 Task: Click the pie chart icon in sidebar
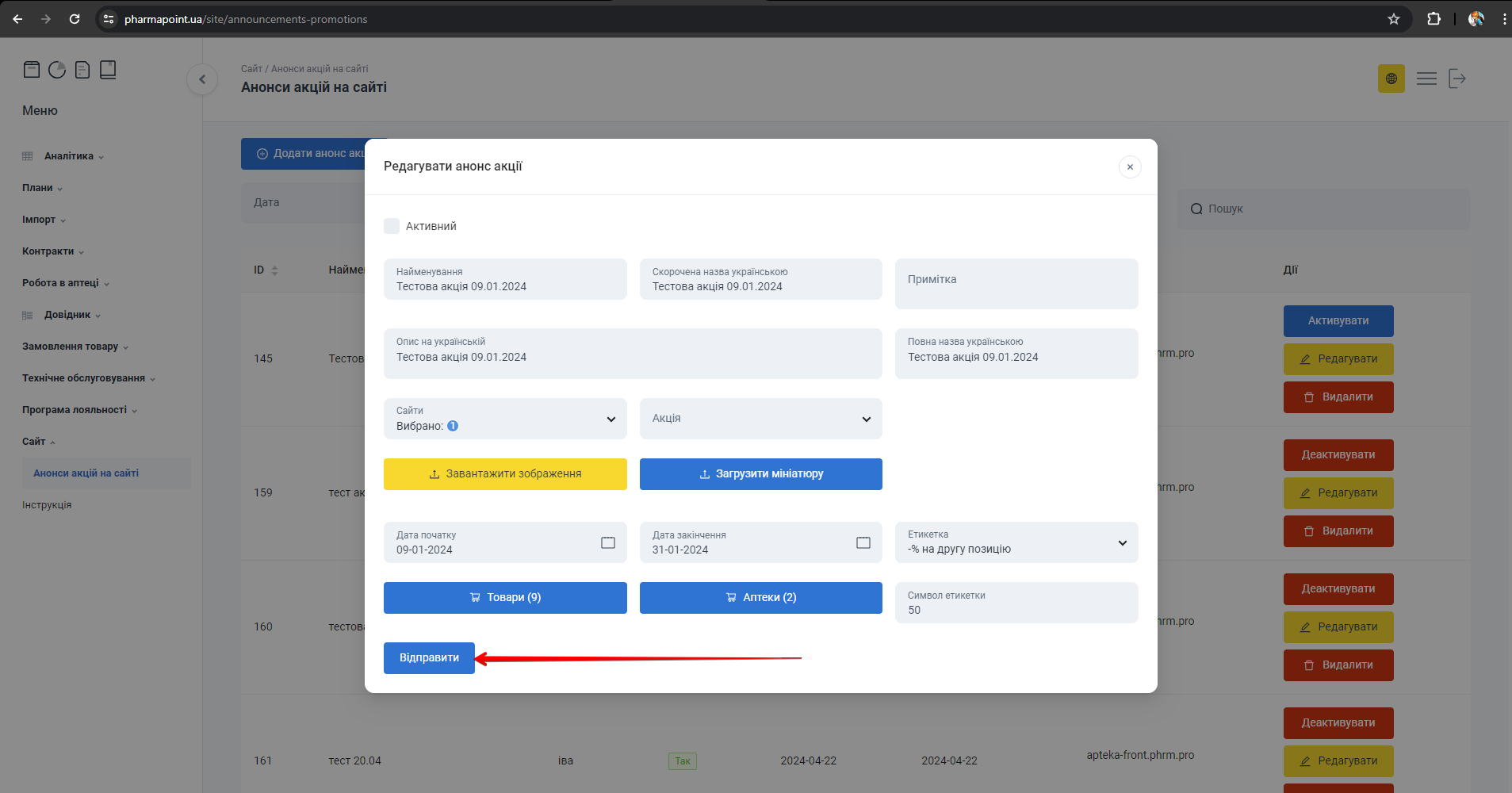pos(57,70)
